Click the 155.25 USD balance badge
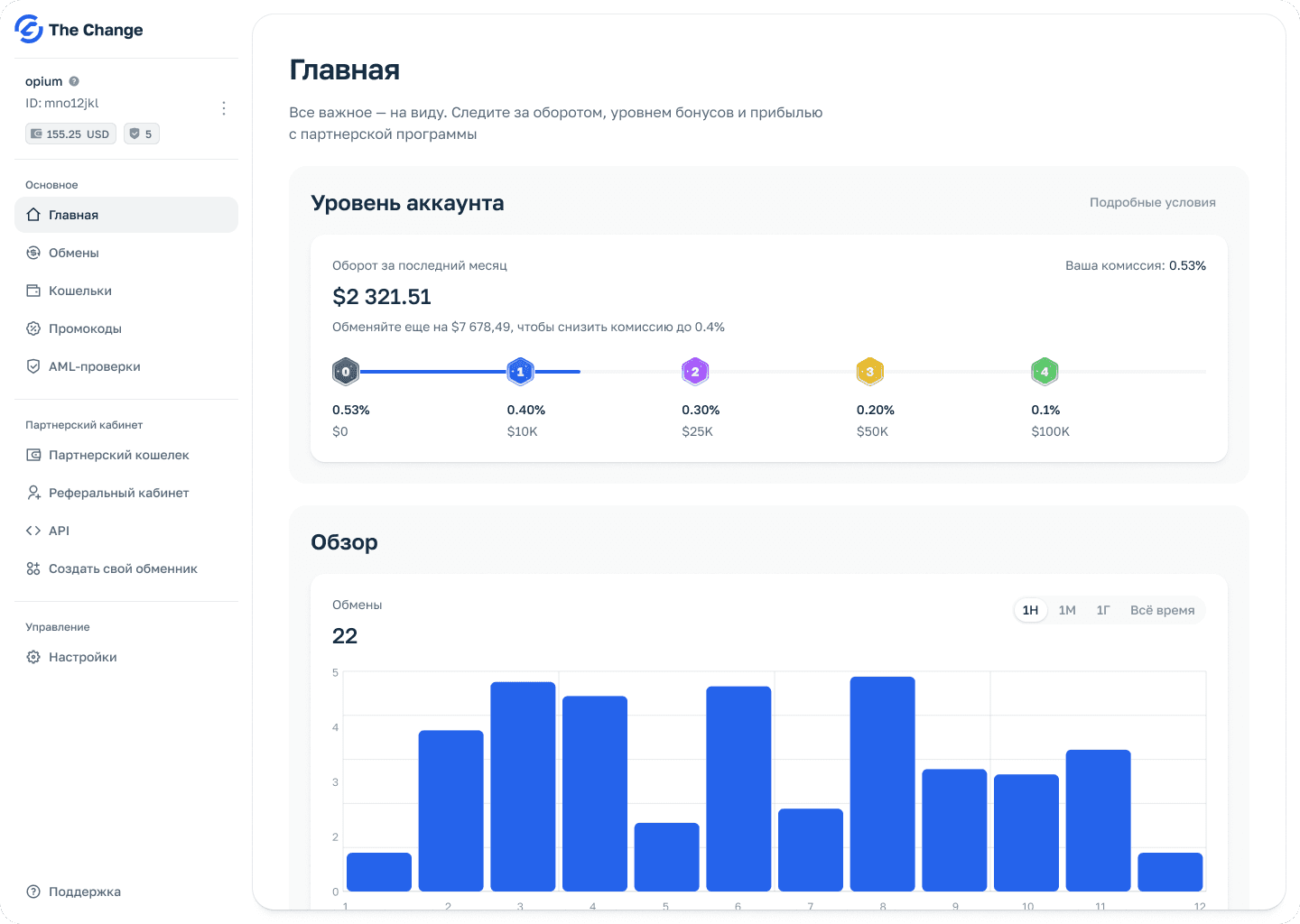Image resolution: width=1300 pixels, height=924 pixels. click(70, 134)
